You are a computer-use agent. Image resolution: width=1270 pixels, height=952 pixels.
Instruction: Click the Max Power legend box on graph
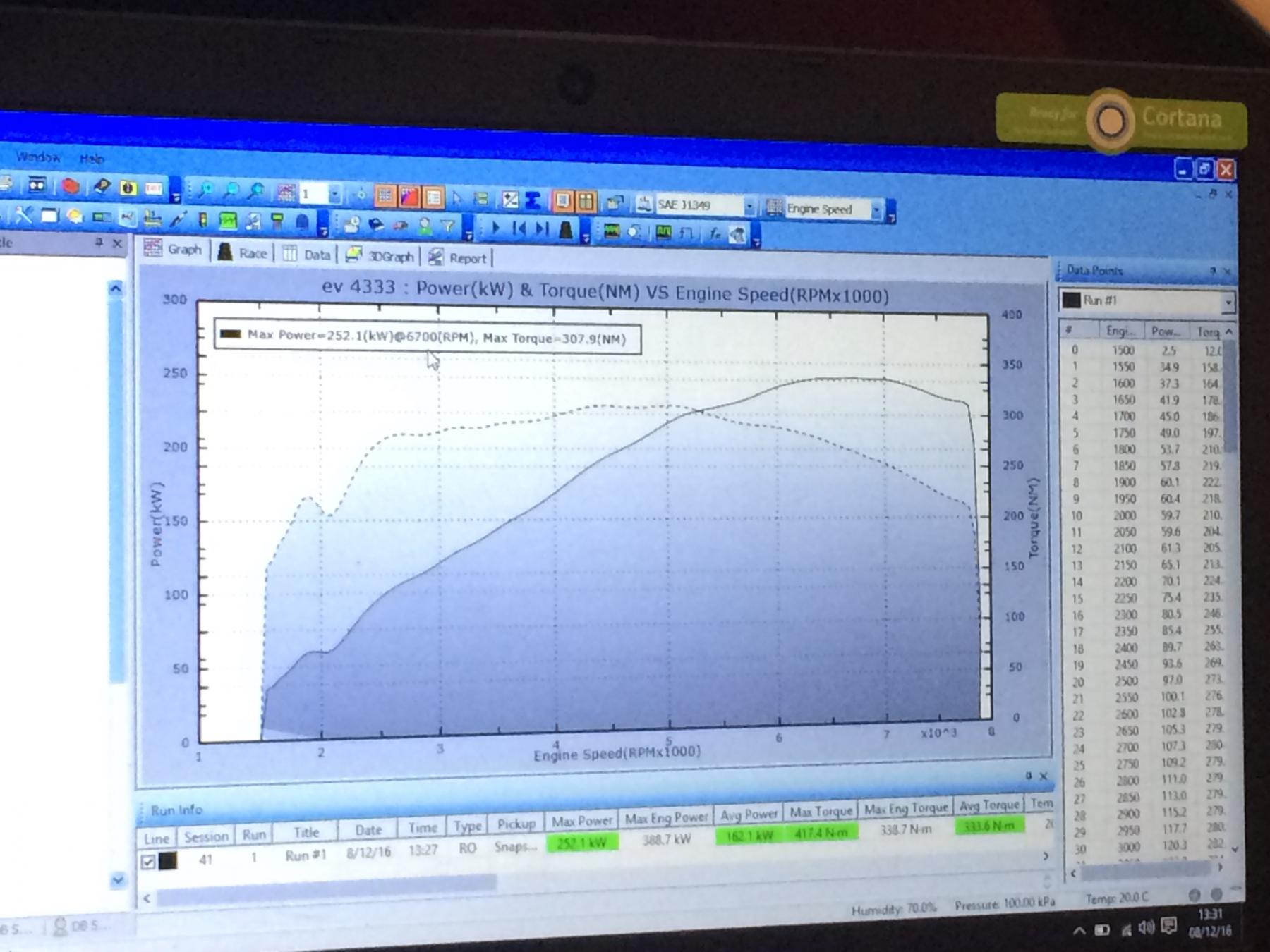(x=428, y=337)
